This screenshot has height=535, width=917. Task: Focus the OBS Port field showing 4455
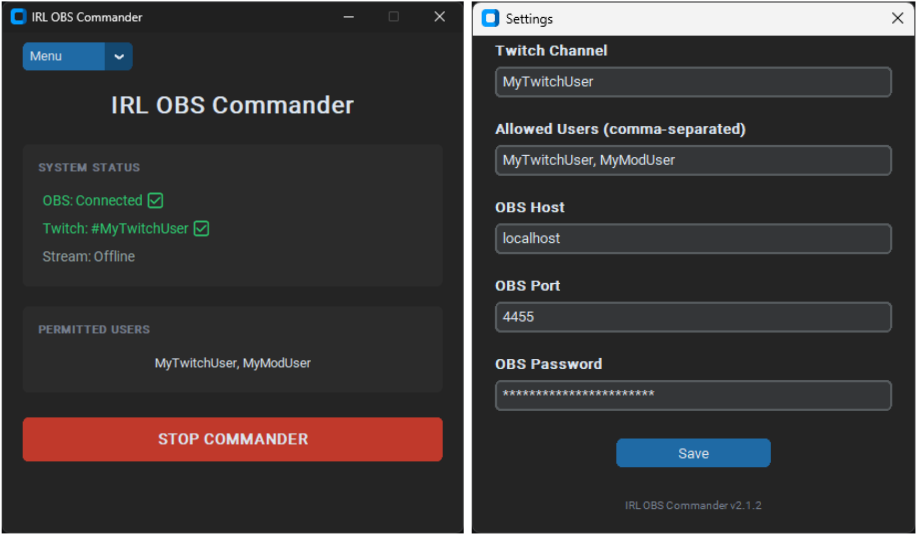click(693, 317)
